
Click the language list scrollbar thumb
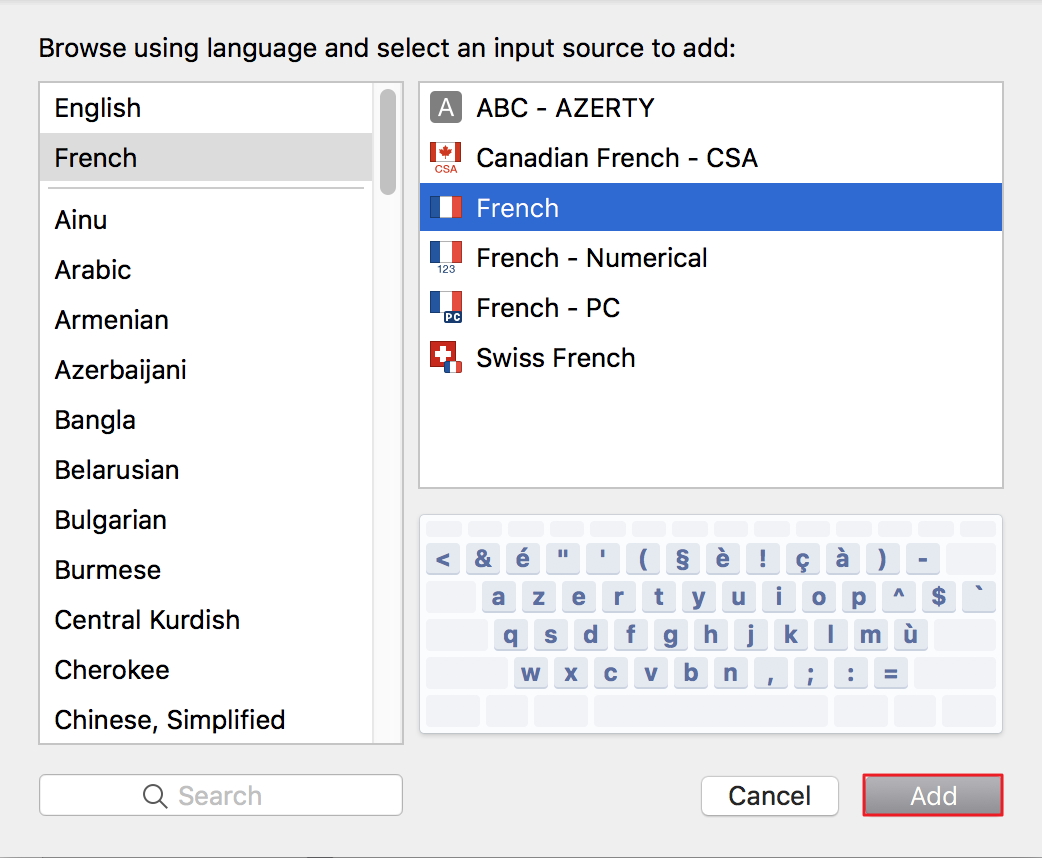(x=388, y=142)
